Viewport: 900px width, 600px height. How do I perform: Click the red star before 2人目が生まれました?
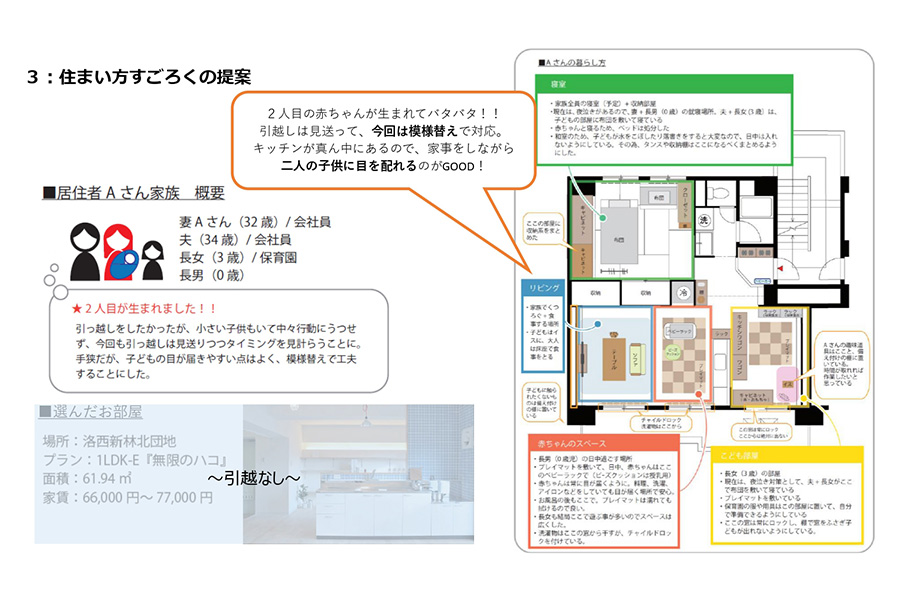(x=77, y=308)
